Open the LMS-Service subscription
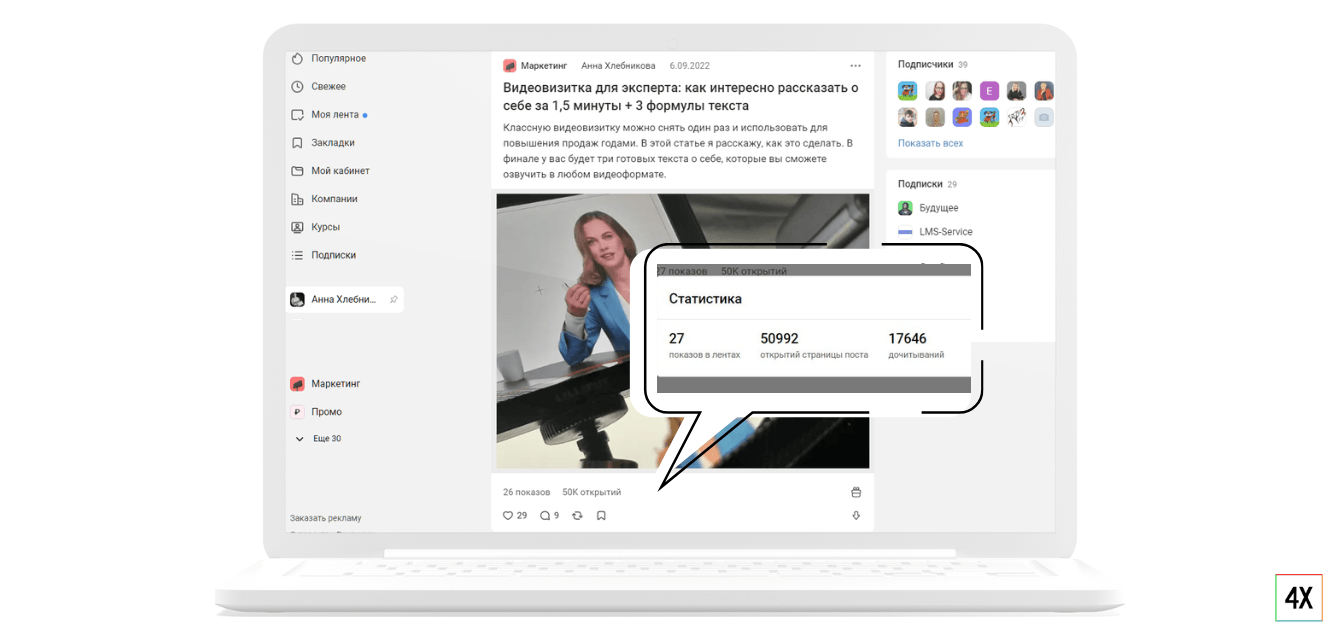This screenshot has width=1340, height=640. tap(935, 232)
